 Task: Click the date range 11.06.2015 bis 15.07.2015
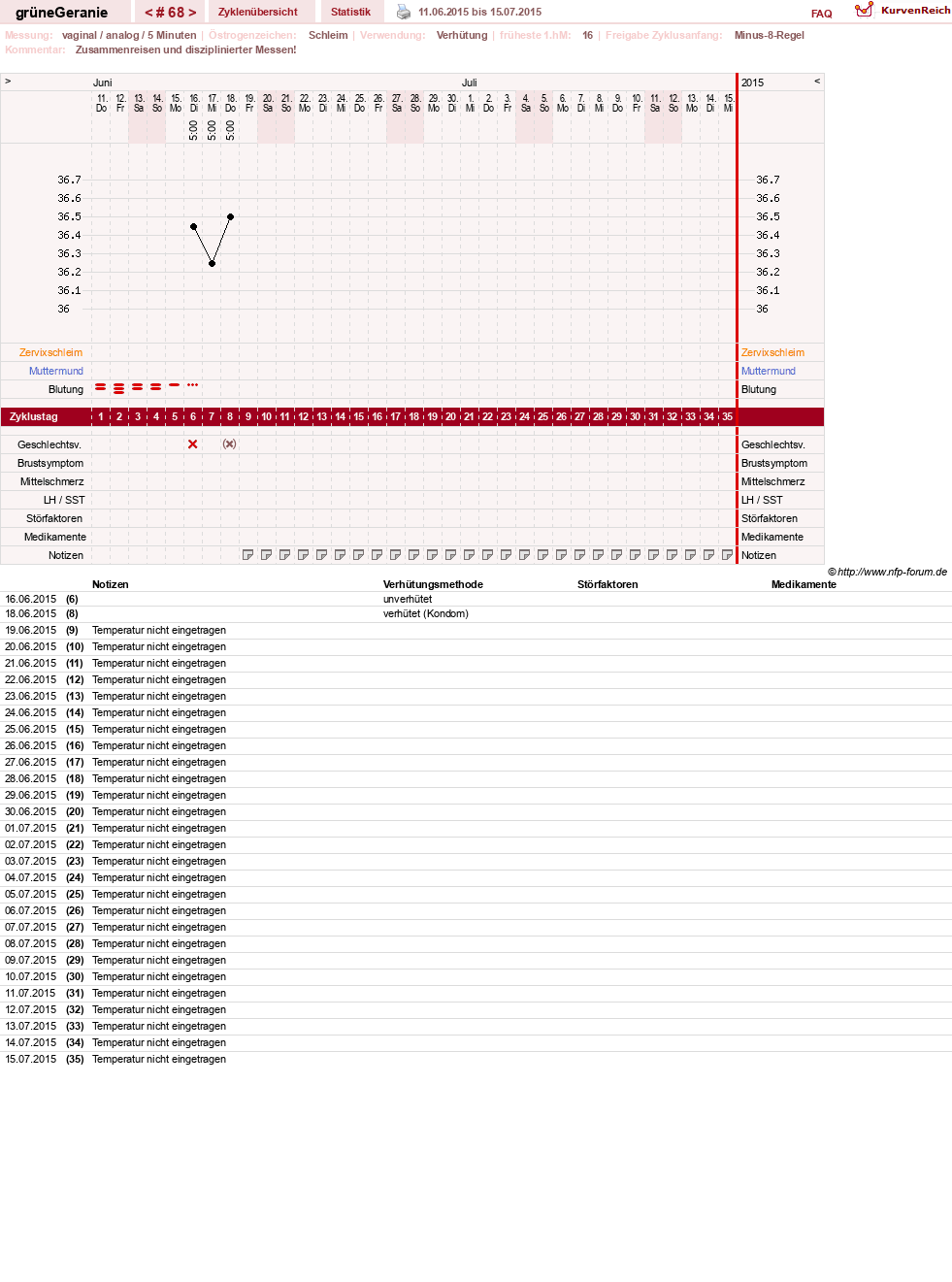point(480,12)
